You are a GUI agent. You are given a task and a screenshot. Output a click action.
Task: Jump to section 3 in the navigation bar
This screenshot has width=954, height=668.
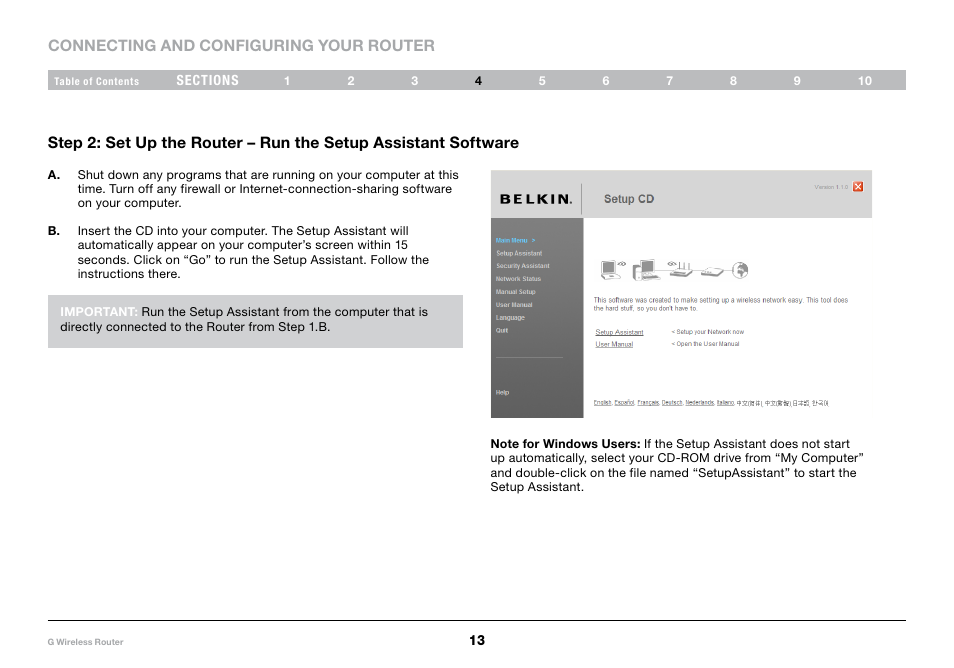[x=414, y=81]
